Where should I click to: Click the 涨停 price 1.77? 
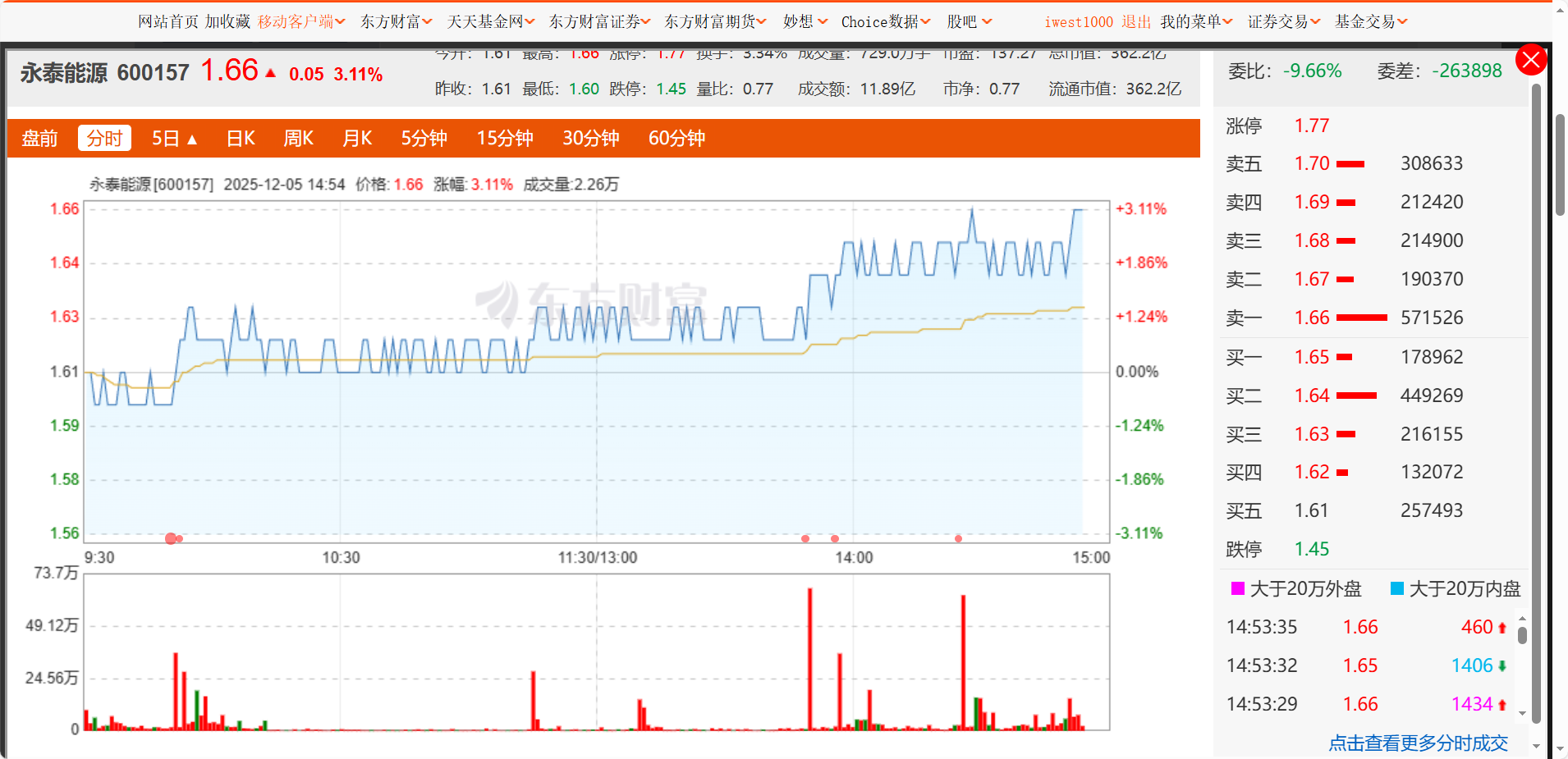coord(1312,126)
